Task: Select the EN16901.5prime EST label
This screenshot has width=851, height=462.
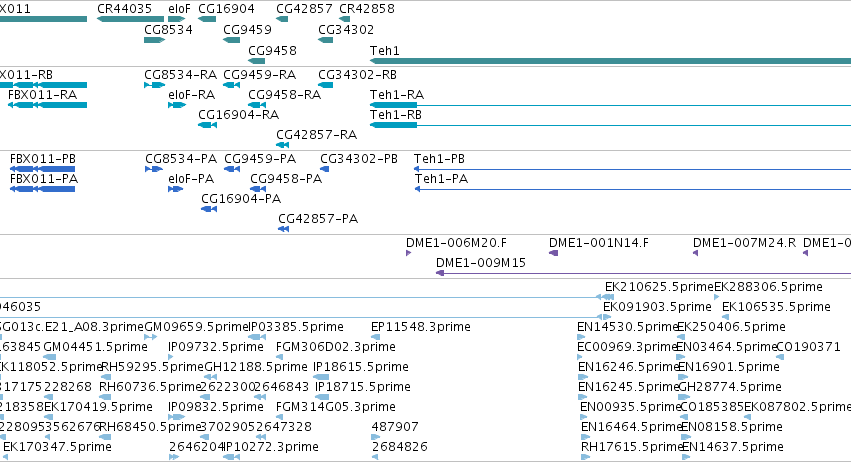Action: [x=729, y=367]
